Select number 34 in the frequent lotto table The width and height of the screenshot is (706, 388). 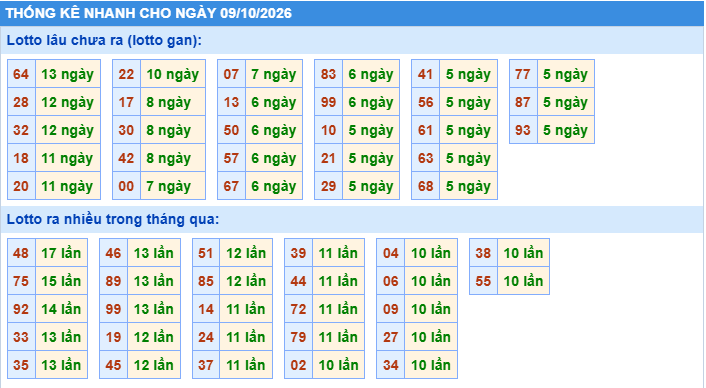click(x=391, y=364)
